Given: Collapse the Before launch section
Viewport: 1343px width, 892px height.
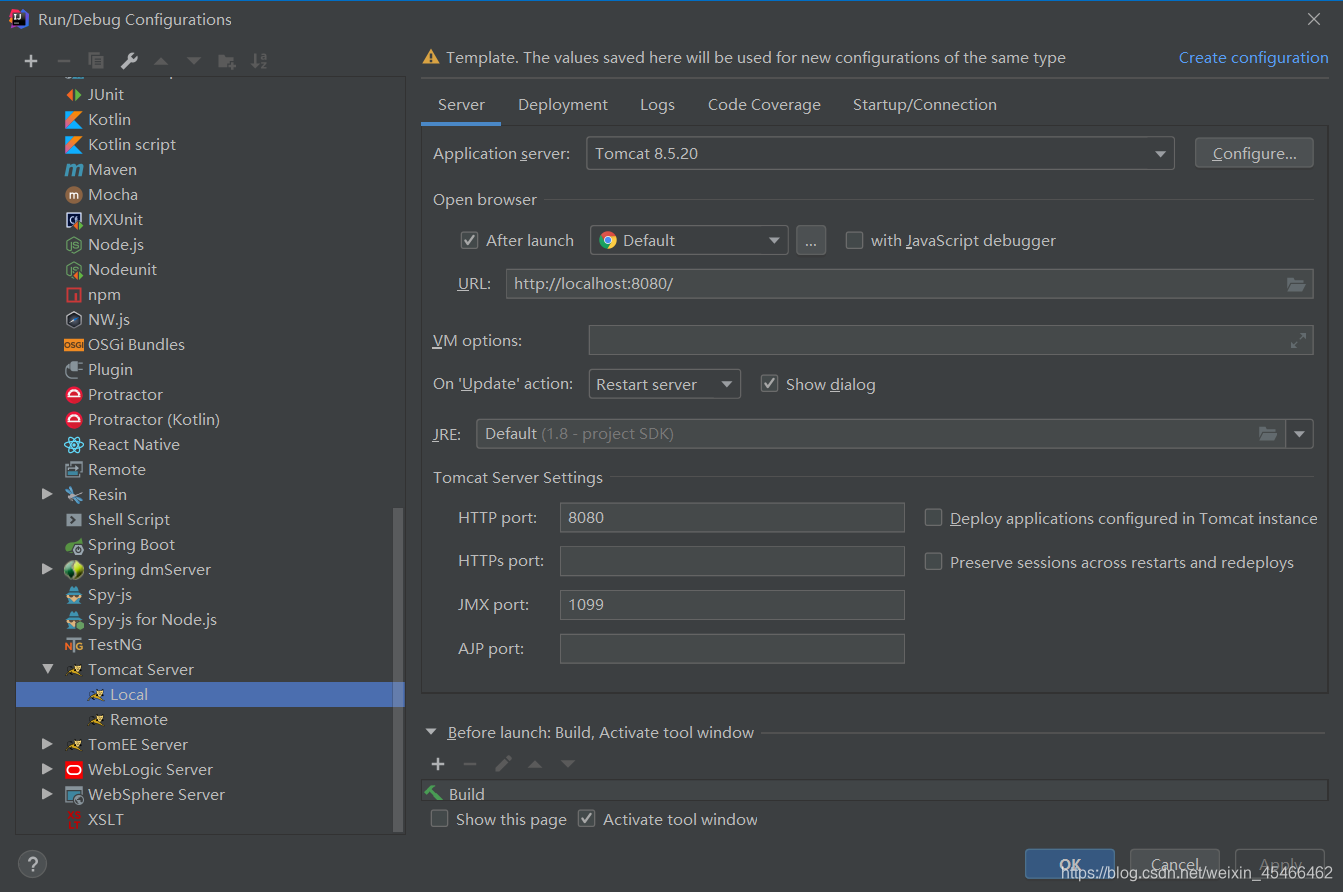Looking at the screenshot, I should click(432, 732).
